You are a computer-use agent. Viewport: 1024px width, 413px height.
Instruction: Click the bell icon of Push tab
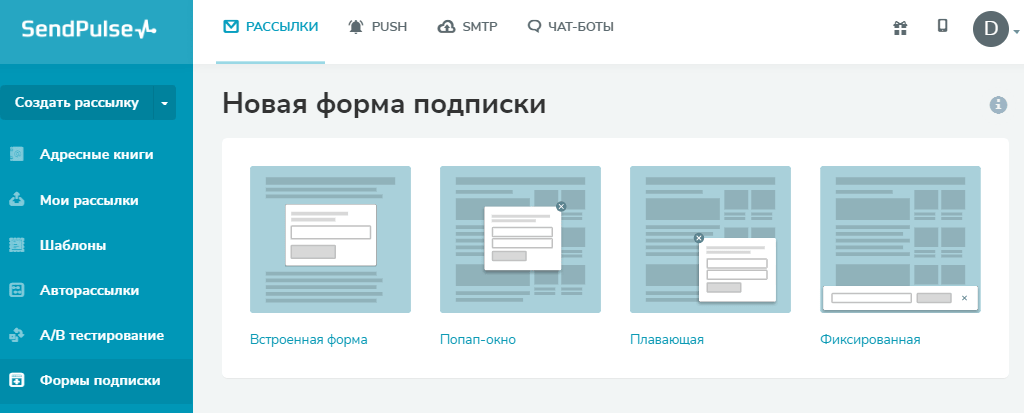(356, 27)
